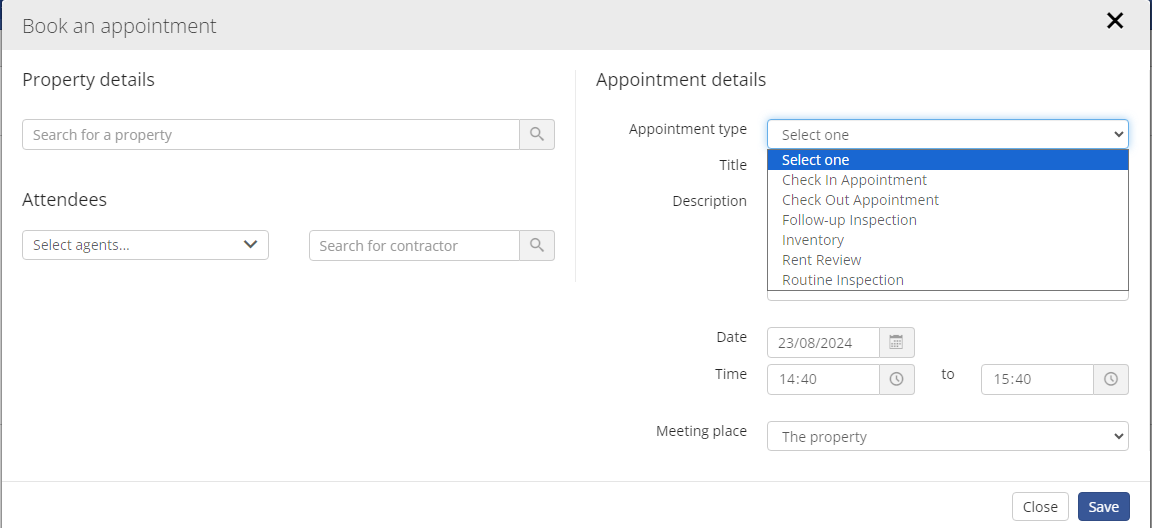Click the property search magnifier icon

click(x=537, y=134)
